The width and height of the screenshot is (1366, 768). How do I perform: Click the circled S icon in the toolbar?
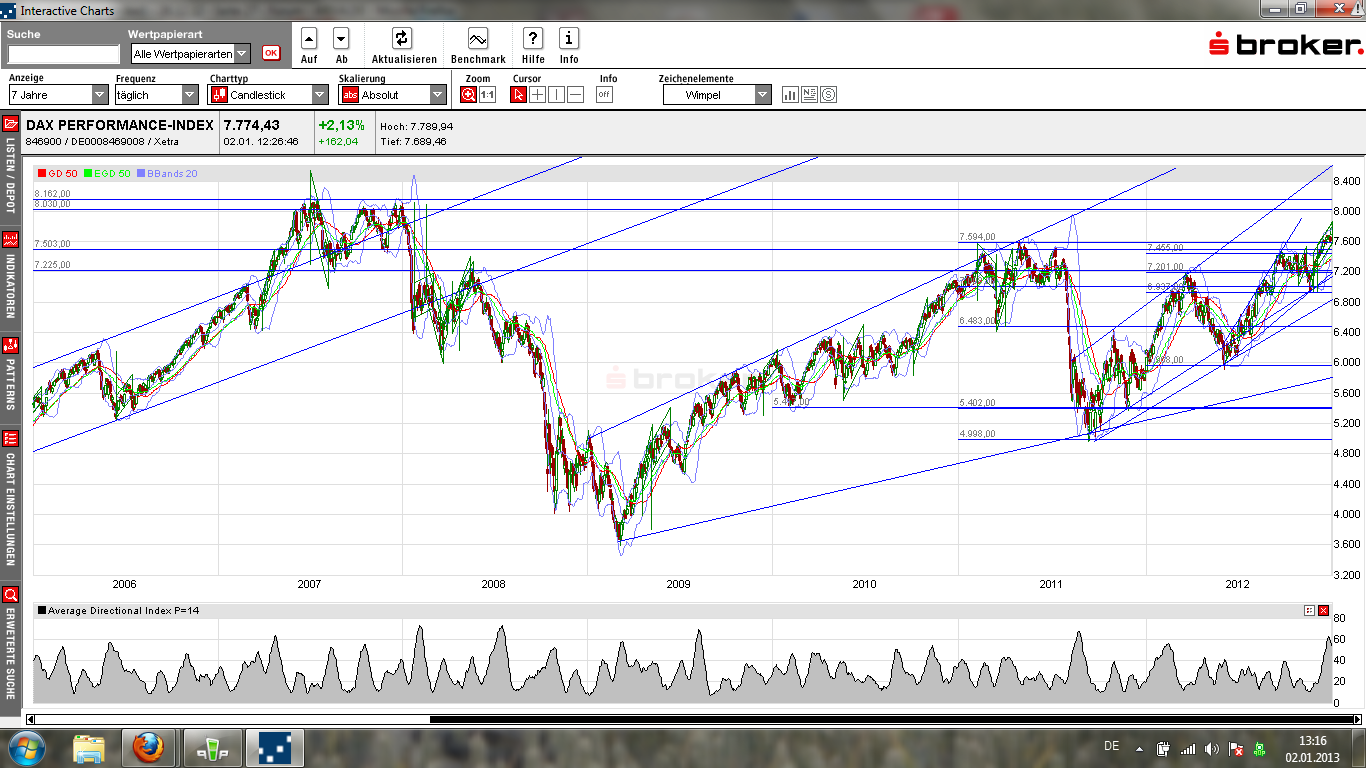pyautogui.click(x=828, y=94)
